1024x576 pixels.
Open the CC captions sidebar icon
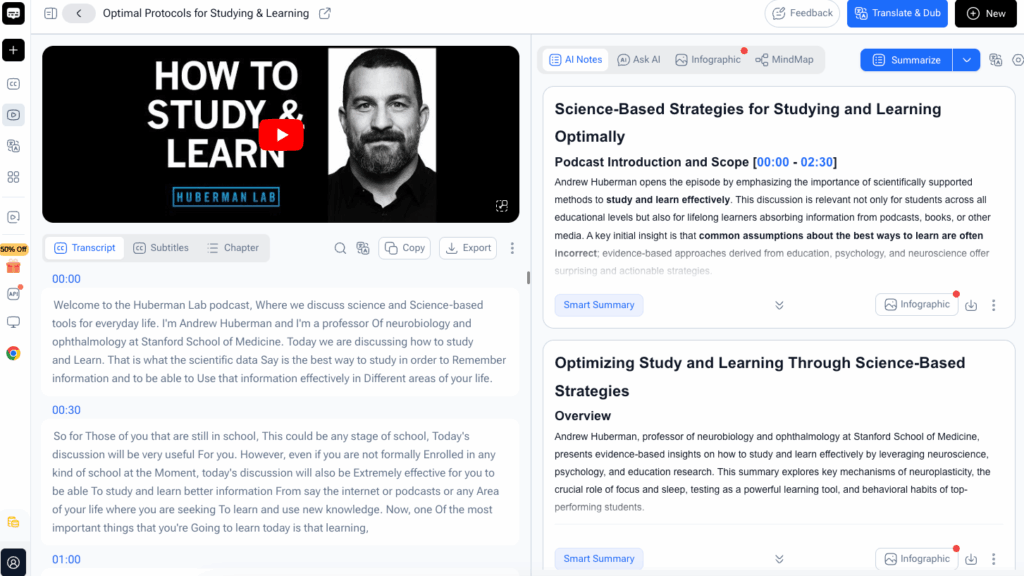click(13, 84)
